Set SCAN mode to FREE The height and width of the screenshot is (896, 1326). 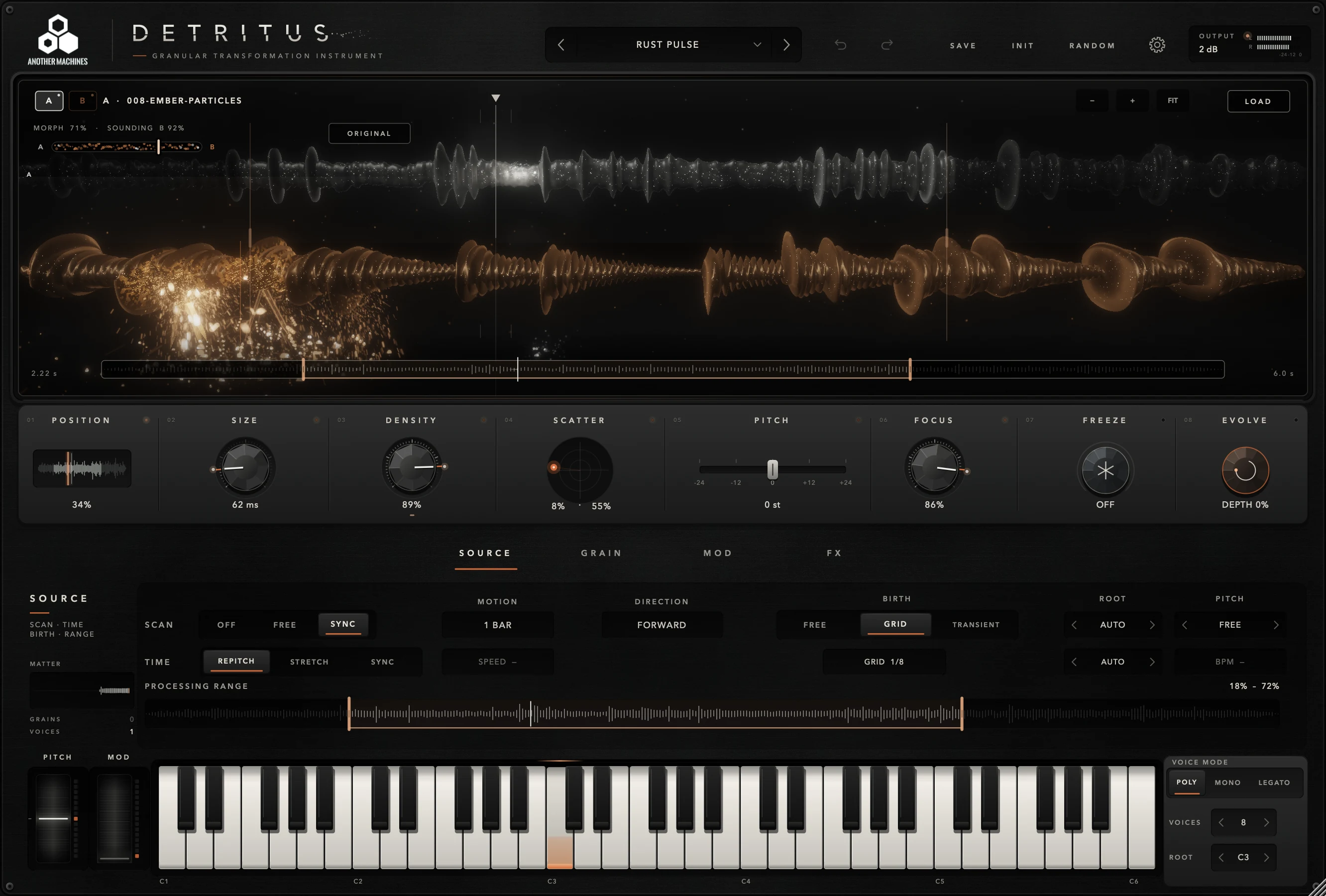coord(285,625)
